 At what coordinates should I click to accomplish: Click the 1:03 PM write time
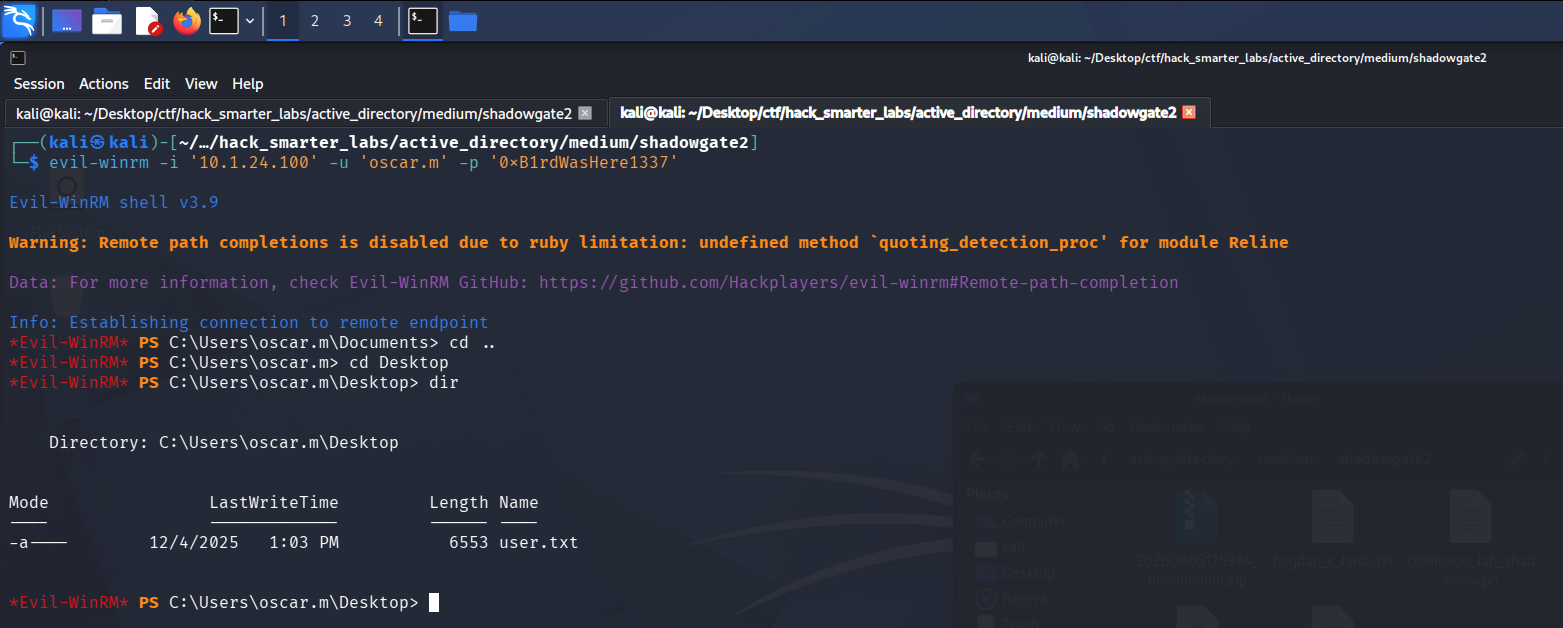point(304,543)
